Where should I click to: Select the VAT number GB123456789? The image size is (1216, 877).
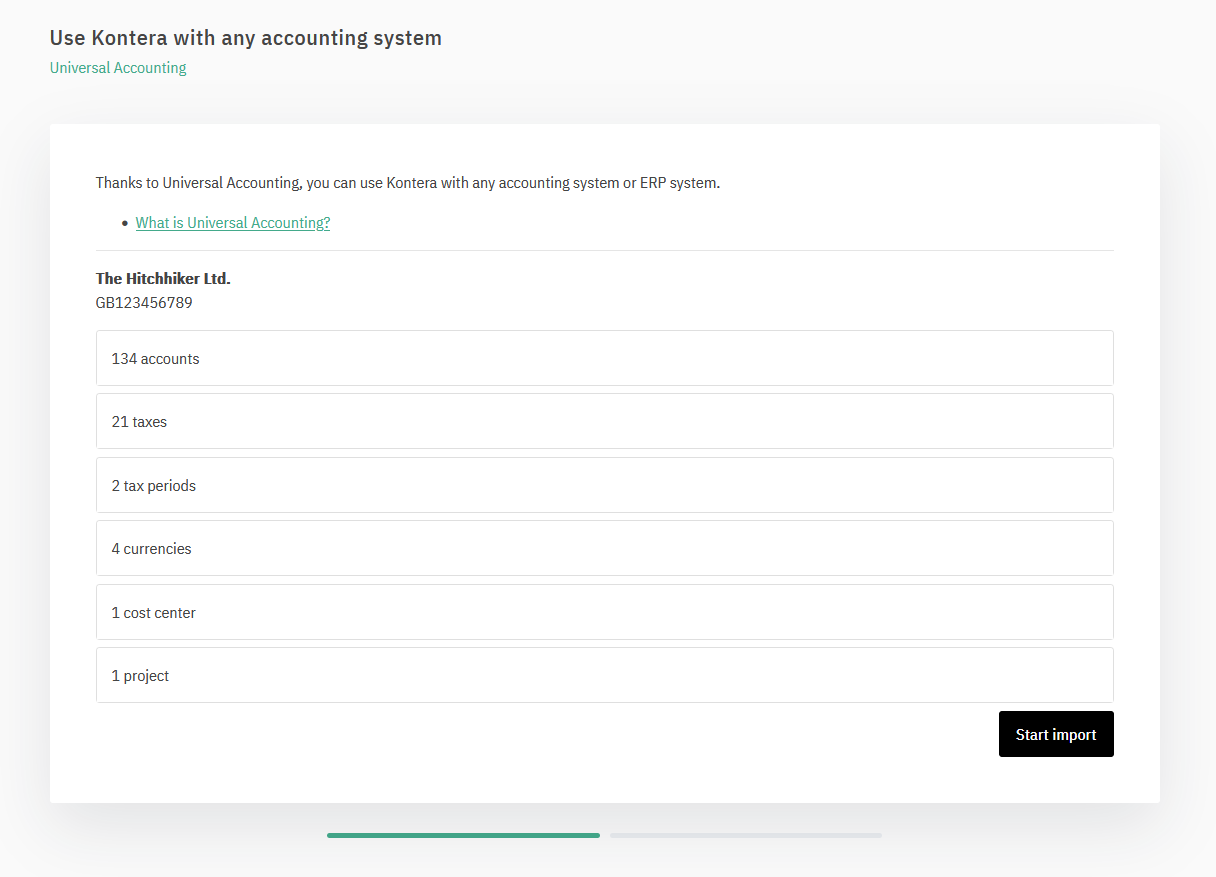144,302
